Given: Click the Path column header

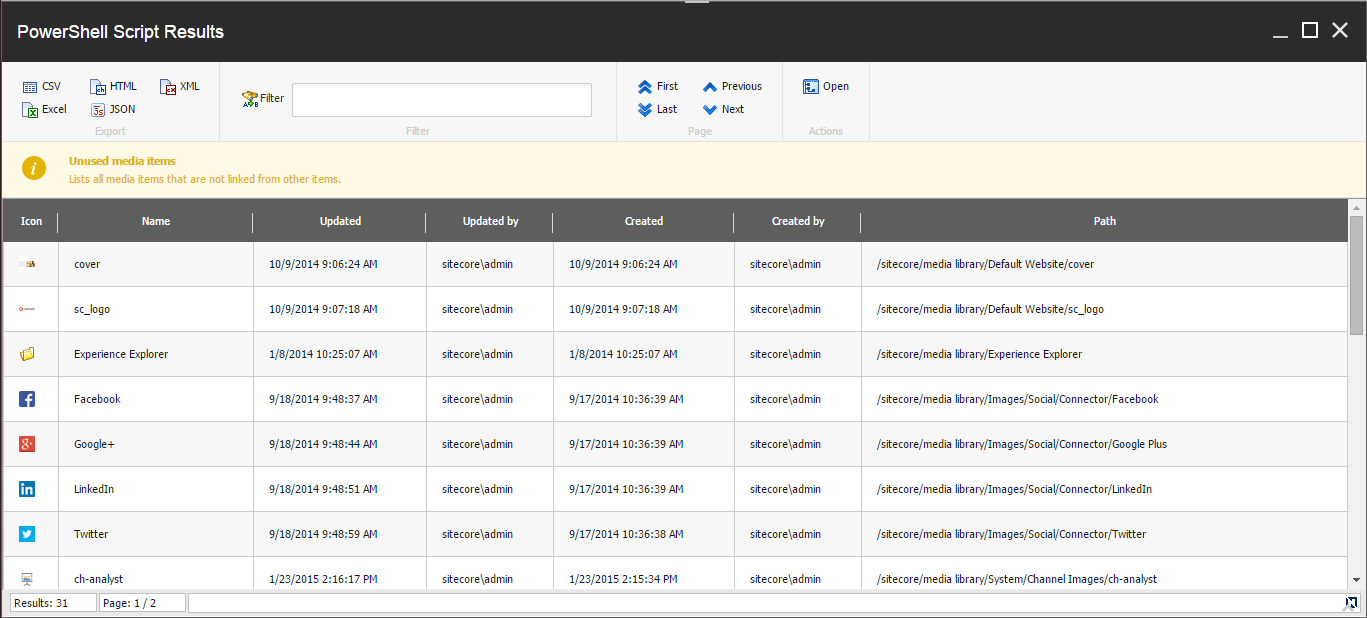Looking at the screenshot, I should tap(1104, 221).
